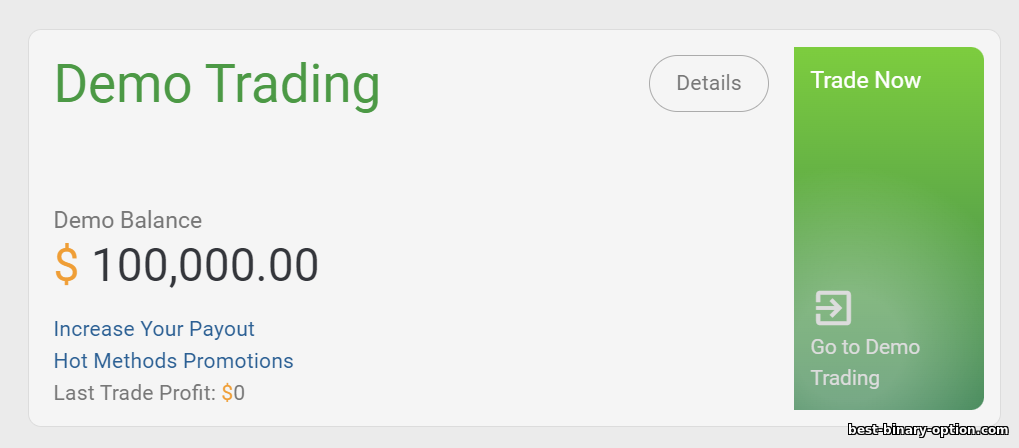Follow the Hot Methods Promotions link
Viewport: 1019px width, 448px height.
pyautogui.click(x=173, y=361)
